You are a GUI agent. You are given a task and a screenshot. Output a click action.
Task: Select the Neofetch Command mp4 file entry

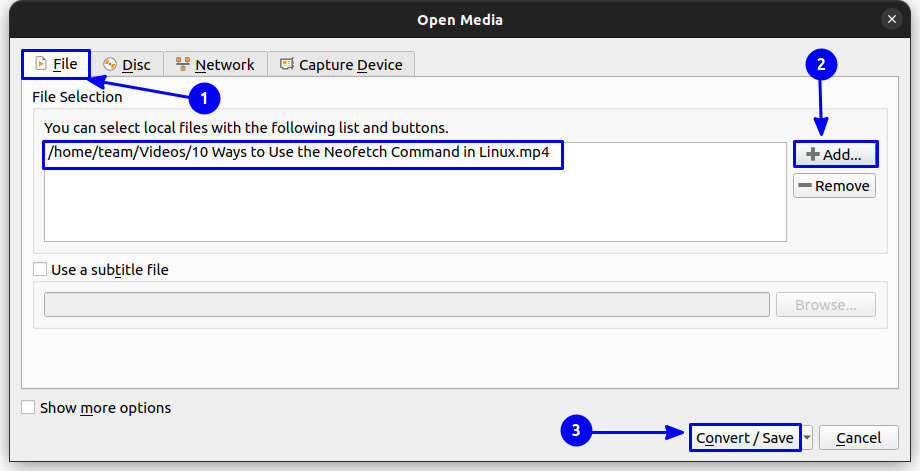point(302,155)
